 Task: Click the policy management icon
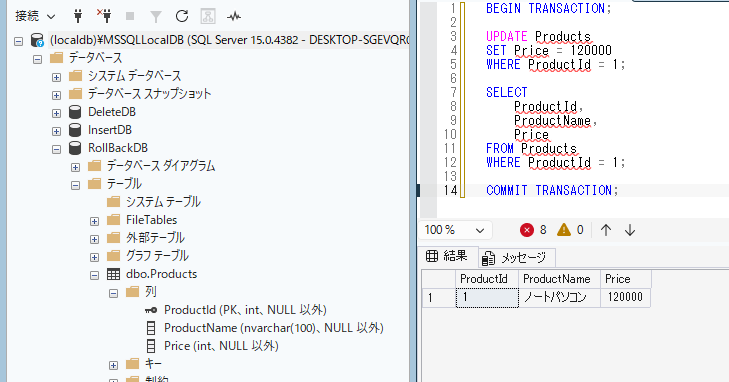208,16
